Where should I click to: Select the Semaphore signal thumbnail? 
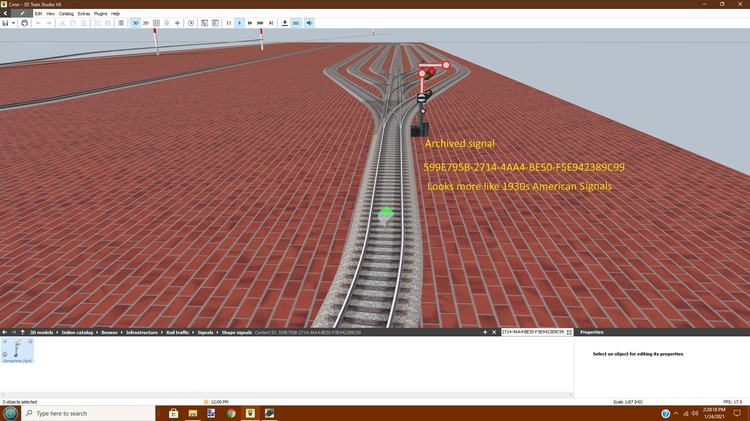17,351
